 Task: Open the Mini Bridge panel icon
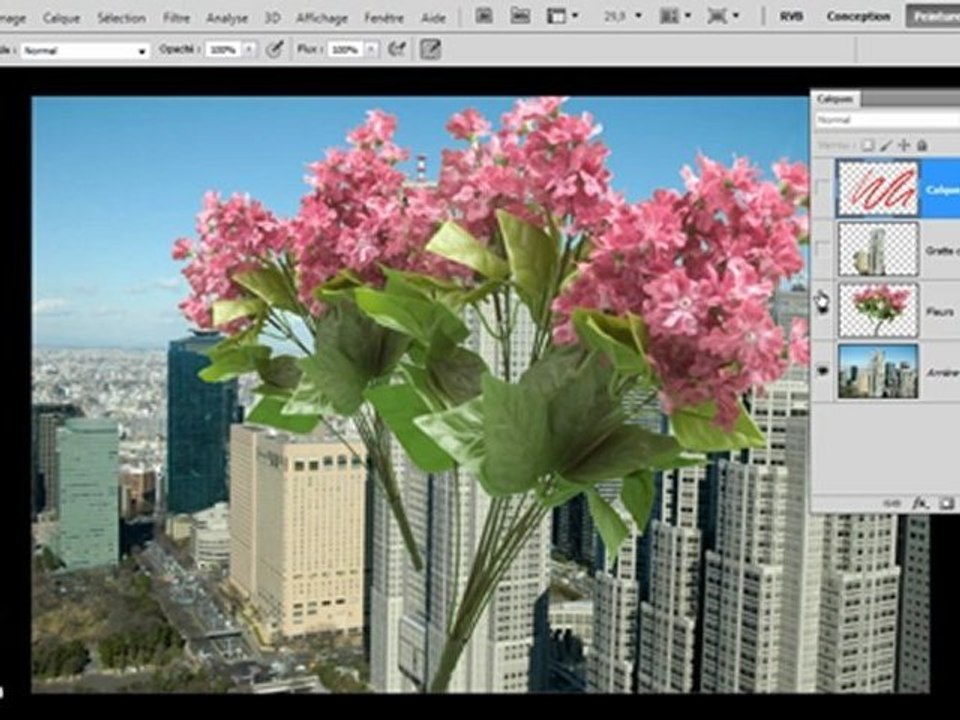pos(520,16)
